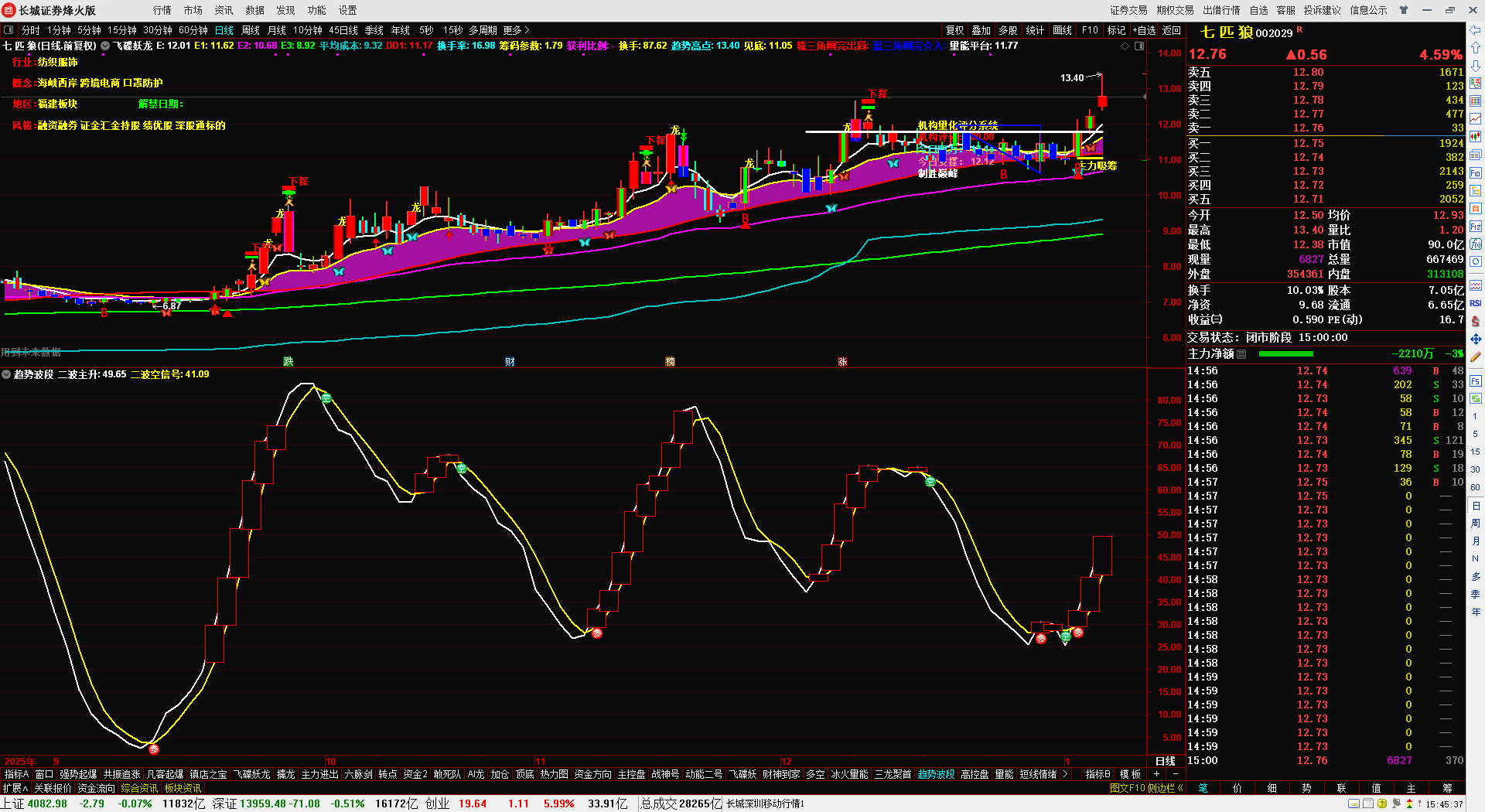This screenshot has width=1485, height=812.
Task: Select the pencil drawing tool icon
Action: click(1476, 357)
